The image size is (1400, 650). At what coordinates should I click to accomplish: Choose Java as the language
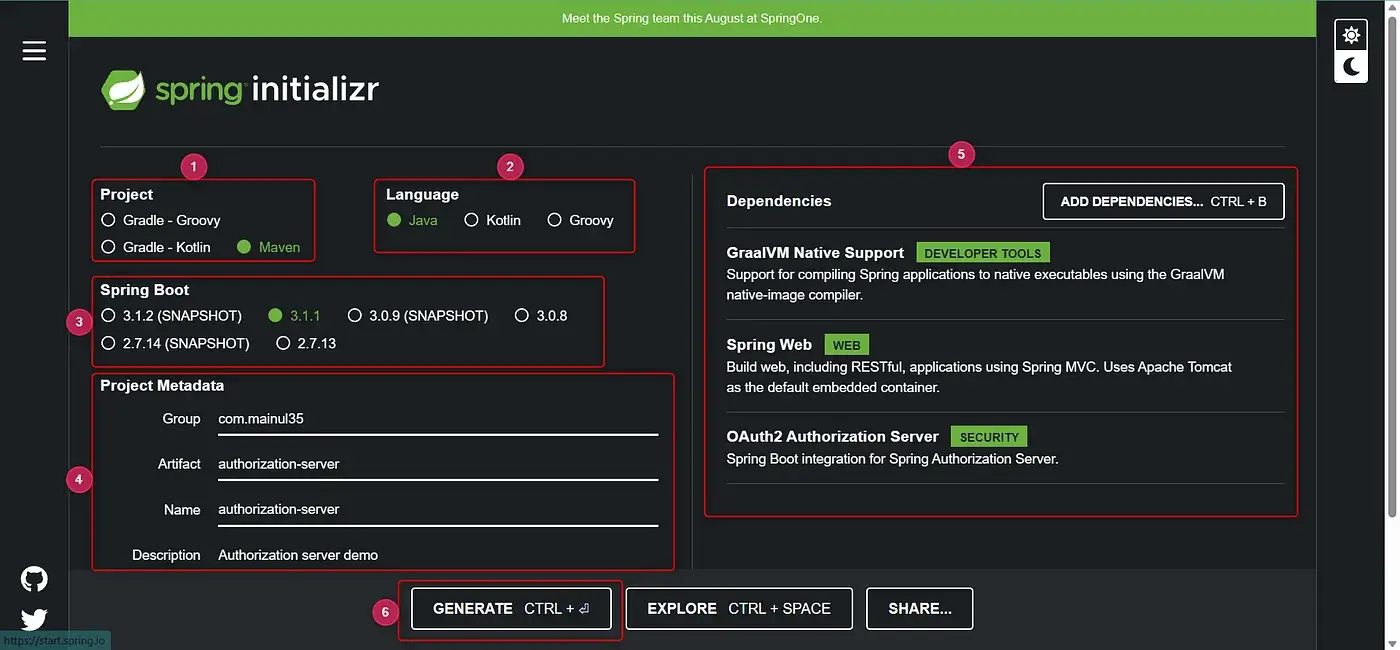coord(412,220)
